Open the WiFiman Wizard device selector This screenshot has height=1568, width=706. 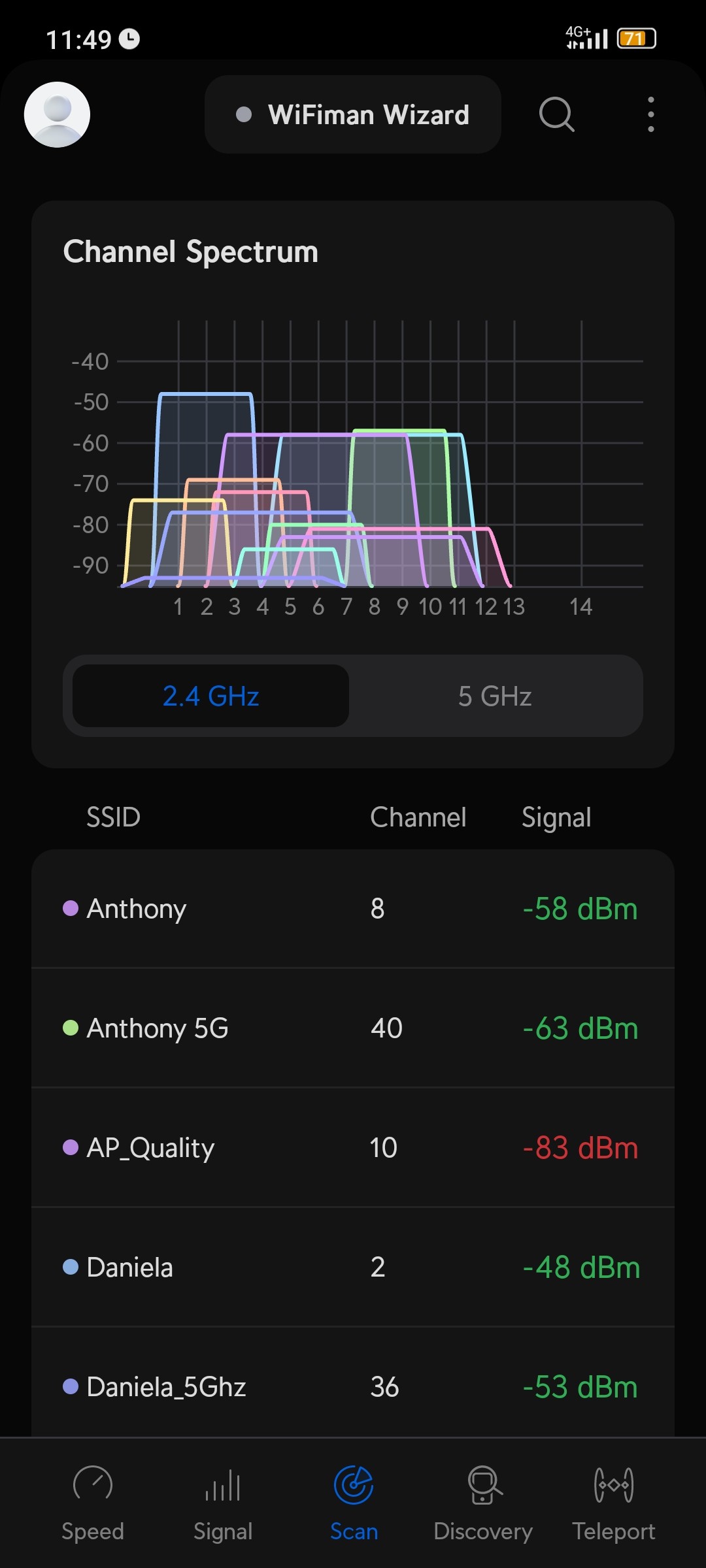353,114
